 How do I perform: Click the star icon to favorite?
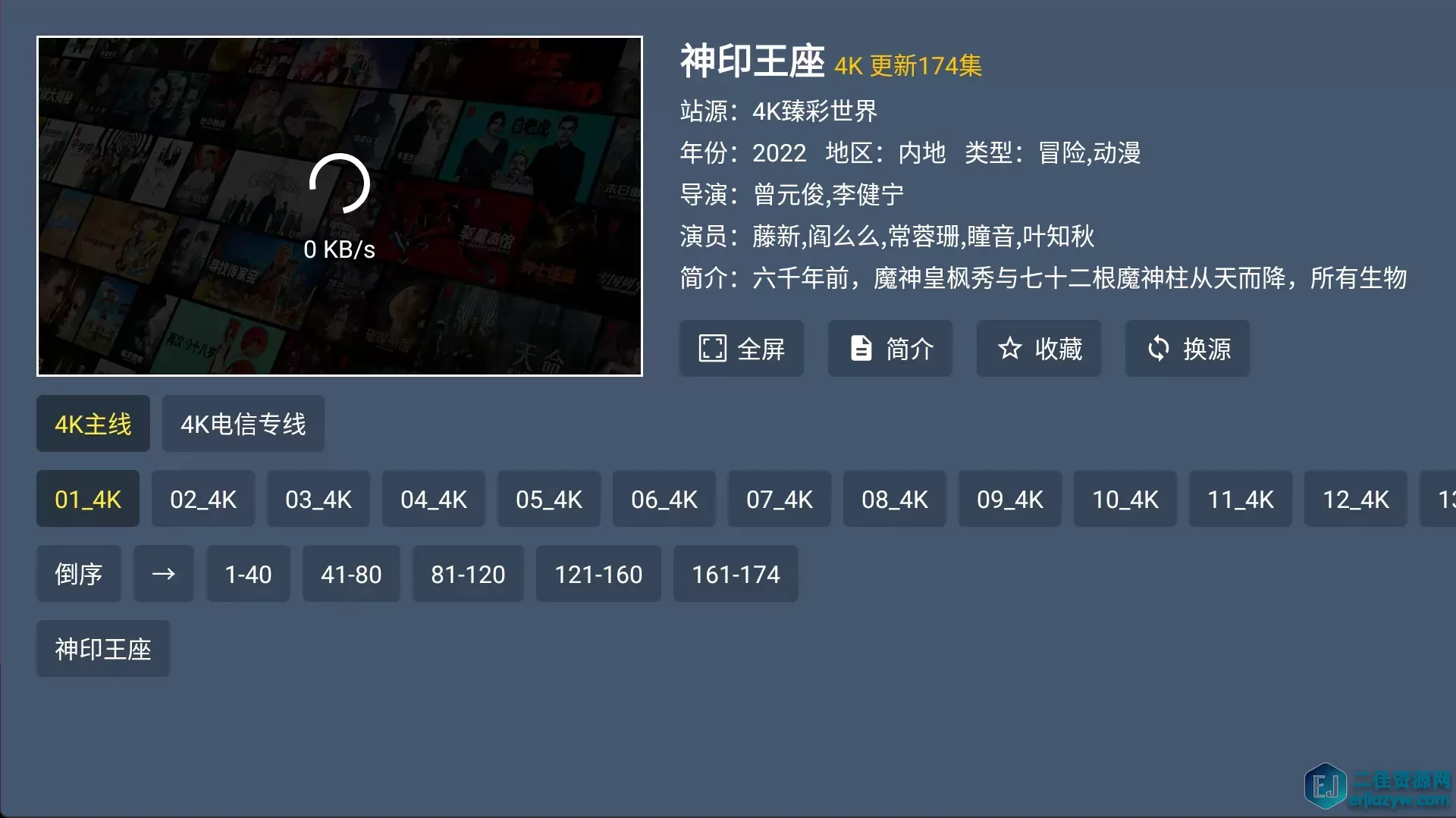(x=1009, y=349)
